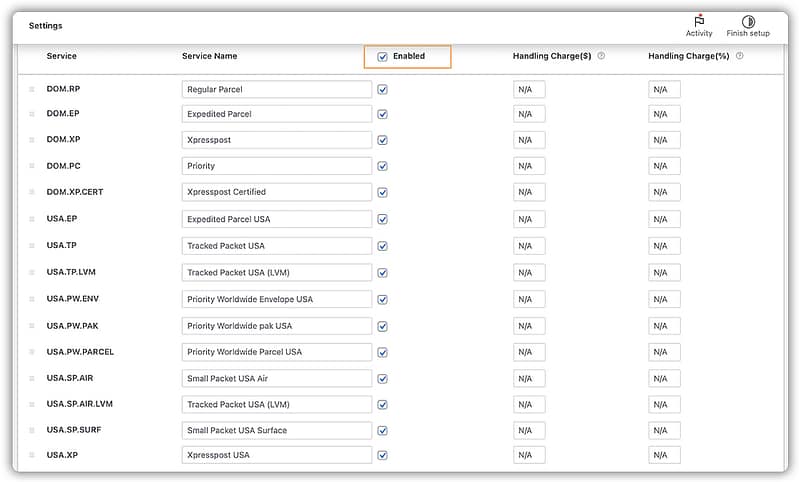Uncheck the Xpresspost Certified enabled checkbox
The height and width of the screenshot is (482, 799).
383,192
